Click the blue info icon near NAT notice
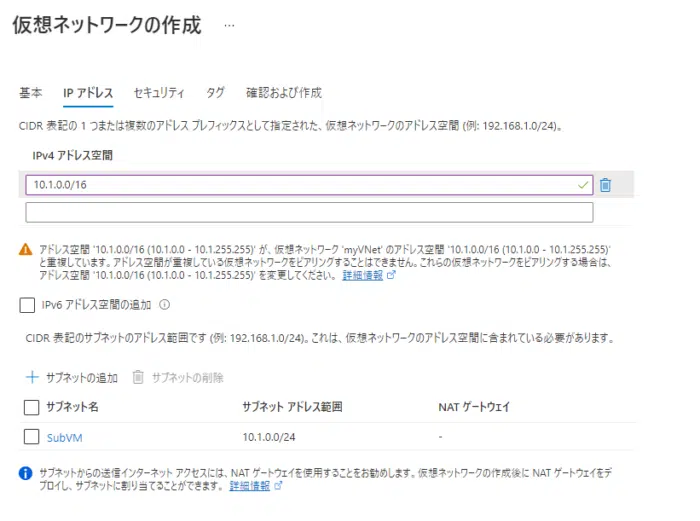This screenshot has width=700, height=521. click(x=25, y=471)
